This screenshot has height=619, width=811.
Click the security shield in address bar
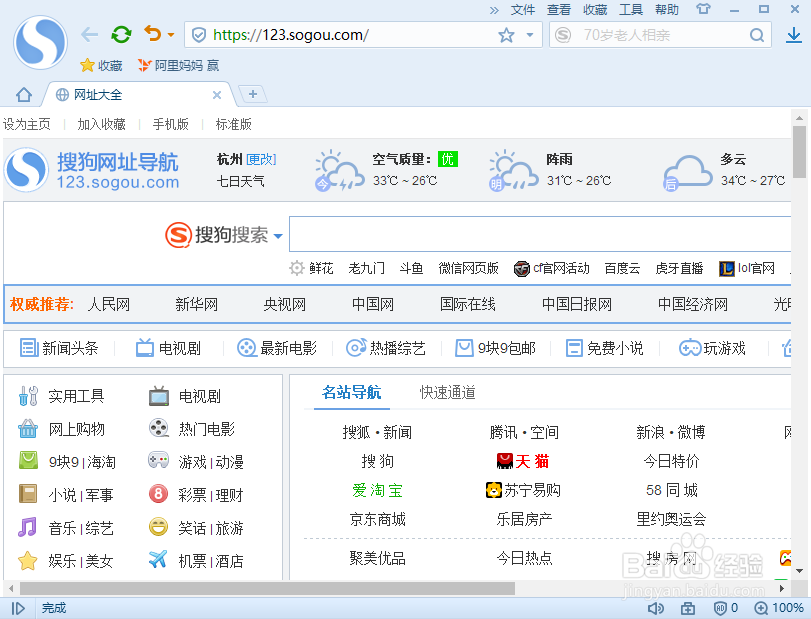click(199, 35)
